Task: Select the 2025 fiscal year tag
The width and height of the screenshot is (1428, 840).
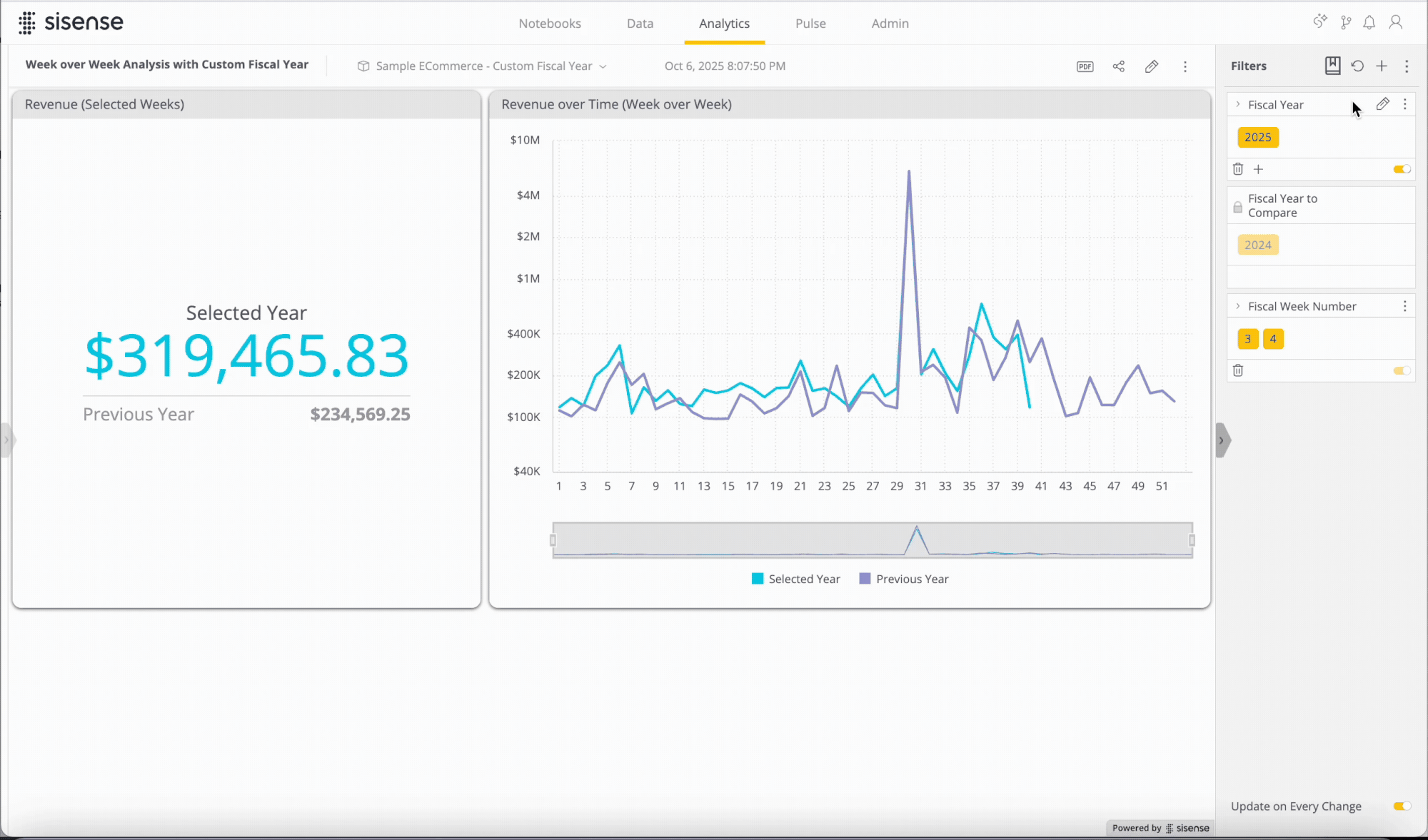Action: coord(1257,137)
